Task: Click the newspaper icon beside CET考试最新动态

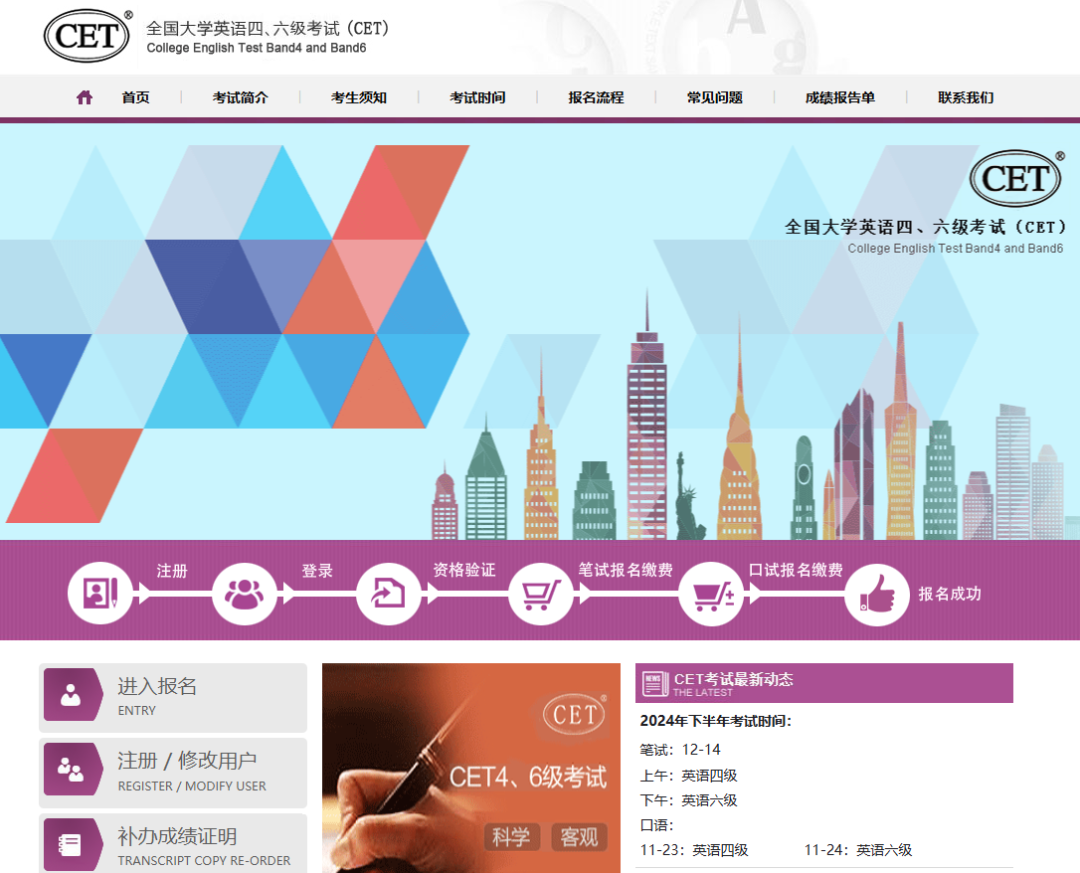Action: pyautogui.click(x=656, y=682)
